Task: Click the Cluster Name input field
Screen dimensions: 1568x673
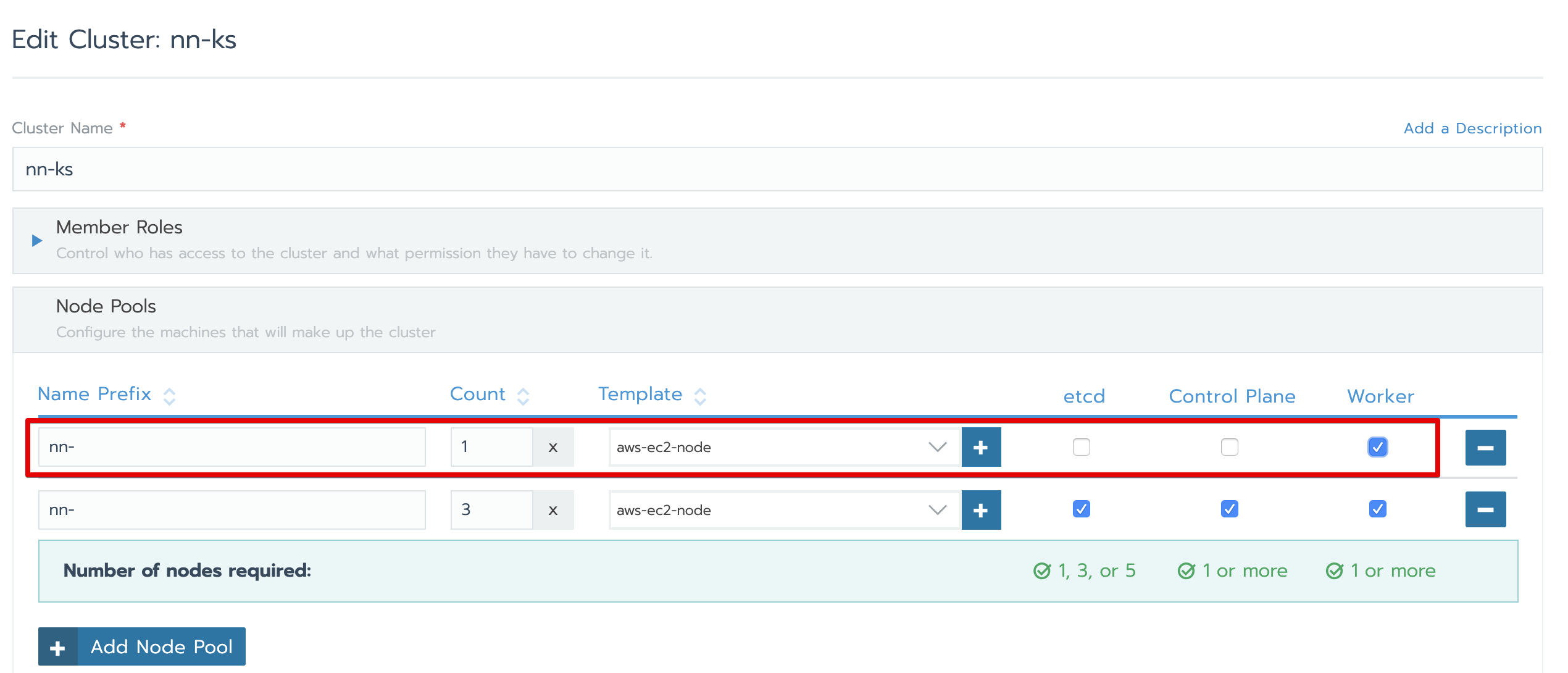Action: tap(777, 169)
